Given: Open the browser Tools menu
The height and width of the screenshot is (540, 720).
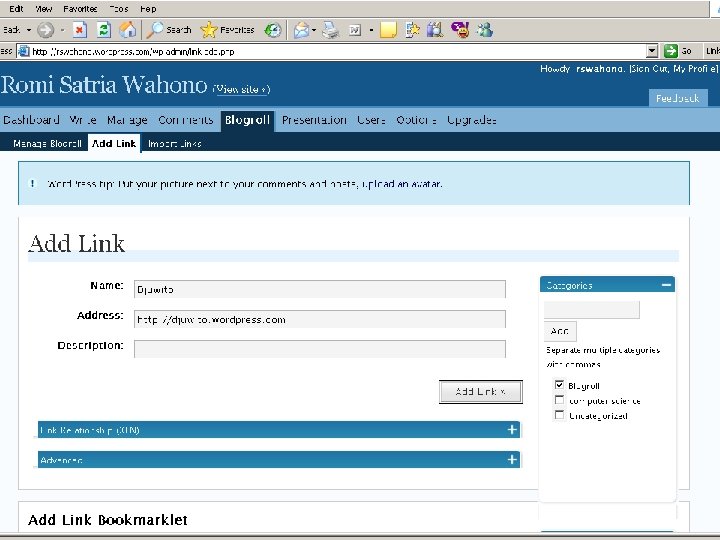Looking at the screenshot, I should [119, 9].
